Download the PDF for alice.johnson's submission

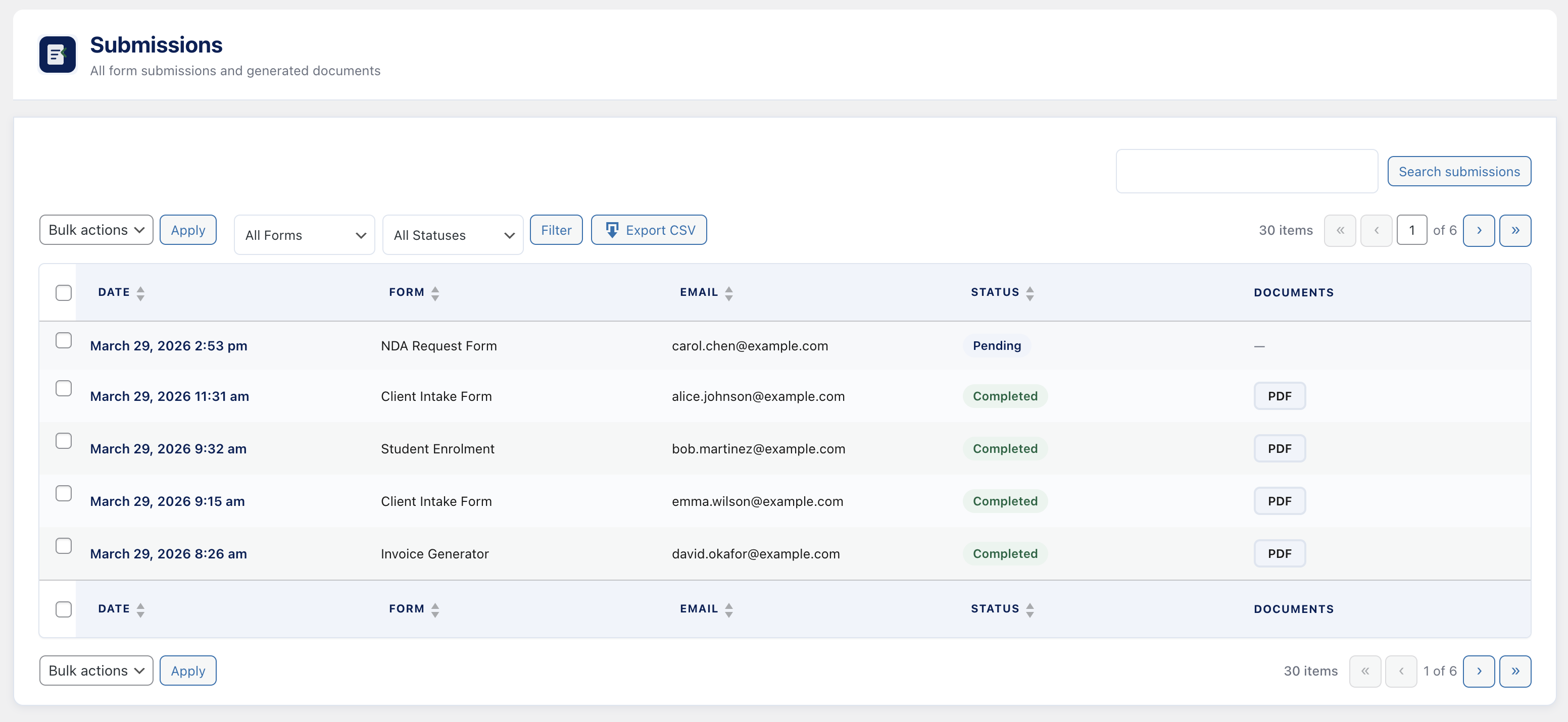(1280, 395)
